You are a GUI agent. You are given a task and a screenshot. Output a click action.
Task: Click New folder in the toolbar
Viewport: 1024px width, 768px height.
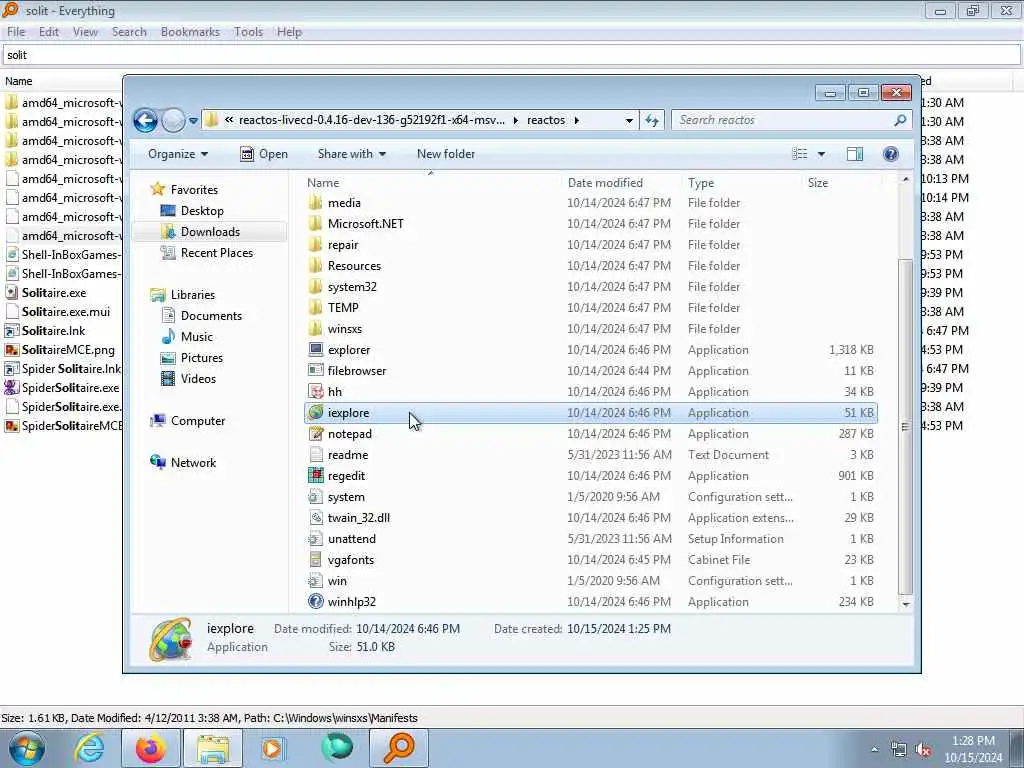click(446, 154)
